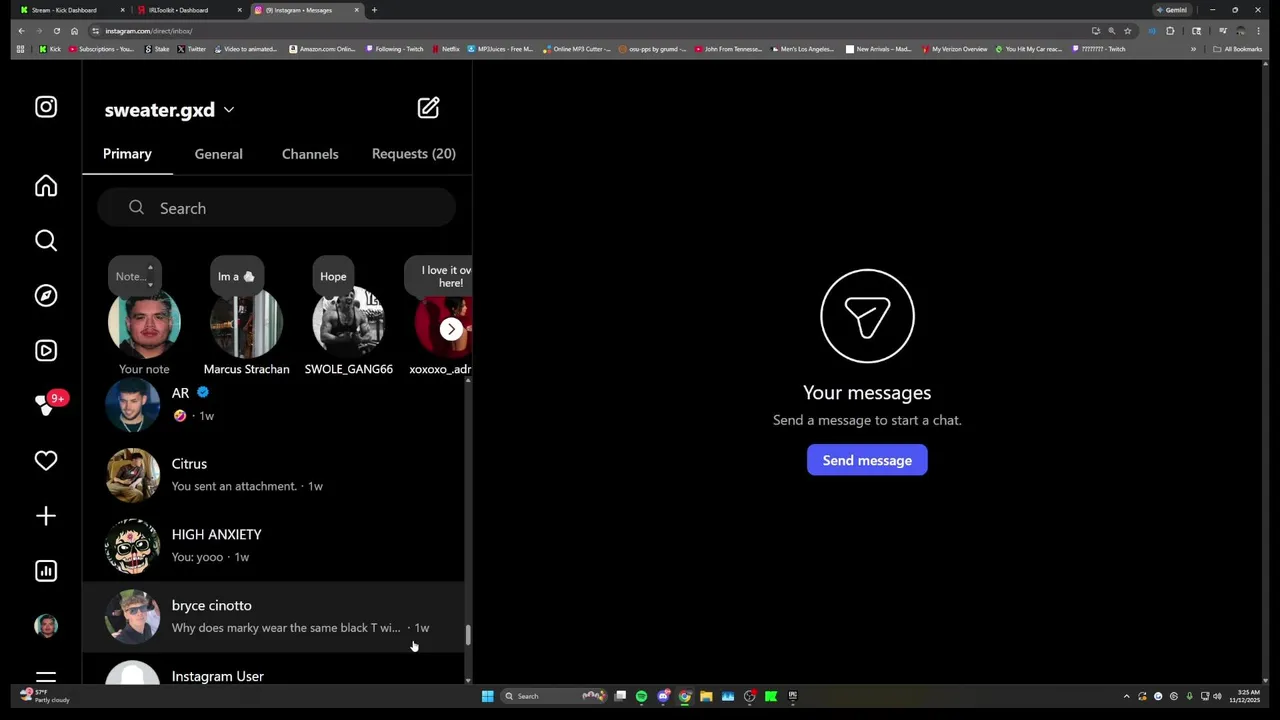Switch to Stream - Kick Dashboard browser tab

point(70,10)
